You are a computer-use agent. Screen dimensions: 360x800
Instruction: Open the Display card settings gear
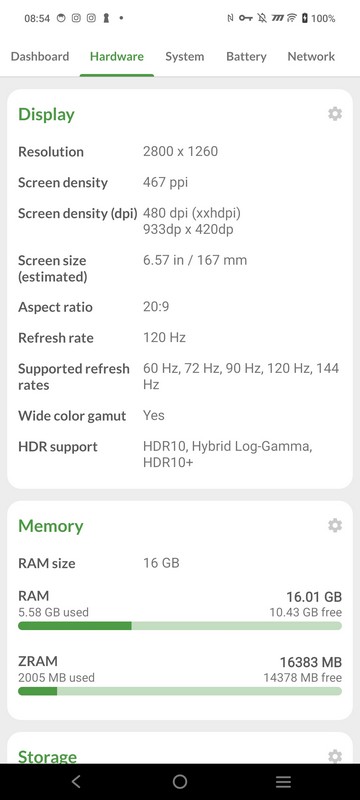(335, 114)
